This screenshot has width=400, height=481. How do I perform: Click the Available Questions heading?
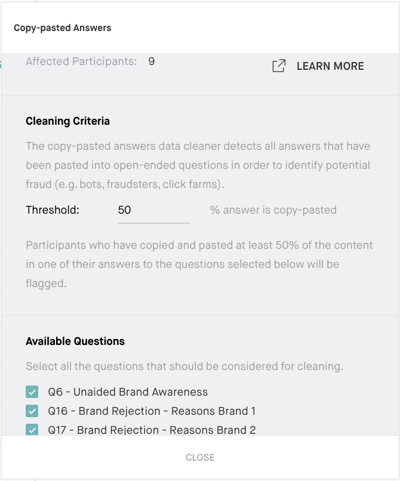click(75, 341)
